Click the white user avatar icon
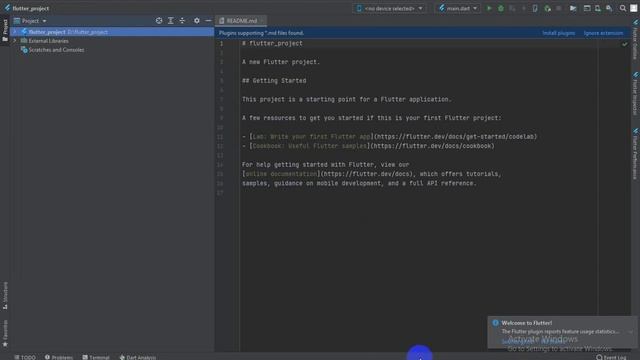Image resolution: width=640 pixels, height=360 pixels. coord(633,8)
